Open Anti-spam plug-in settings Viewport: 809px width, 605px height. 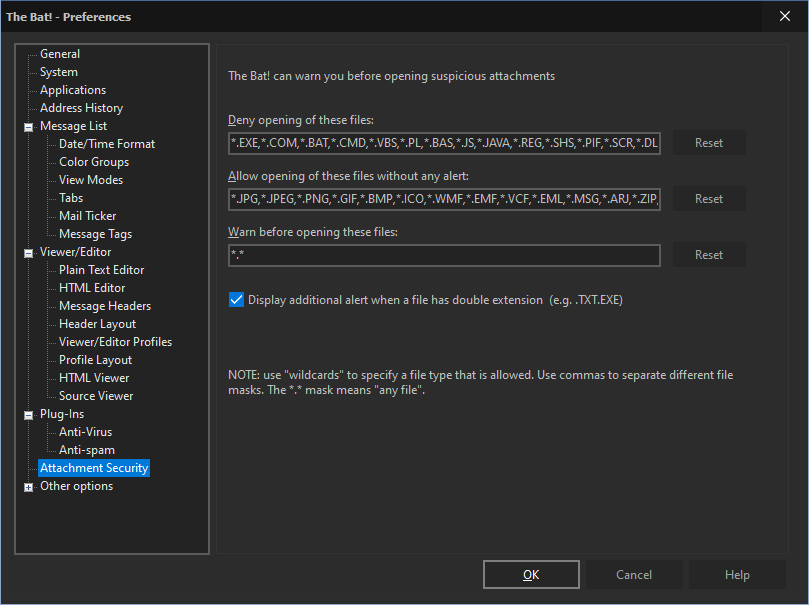(x=87, y=450)
